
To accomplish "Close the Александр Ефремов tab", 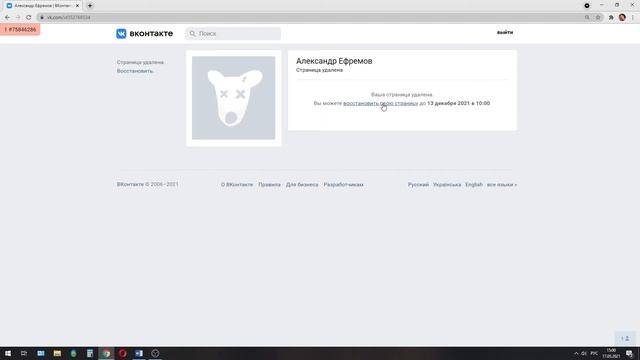I will coord(77,6).
